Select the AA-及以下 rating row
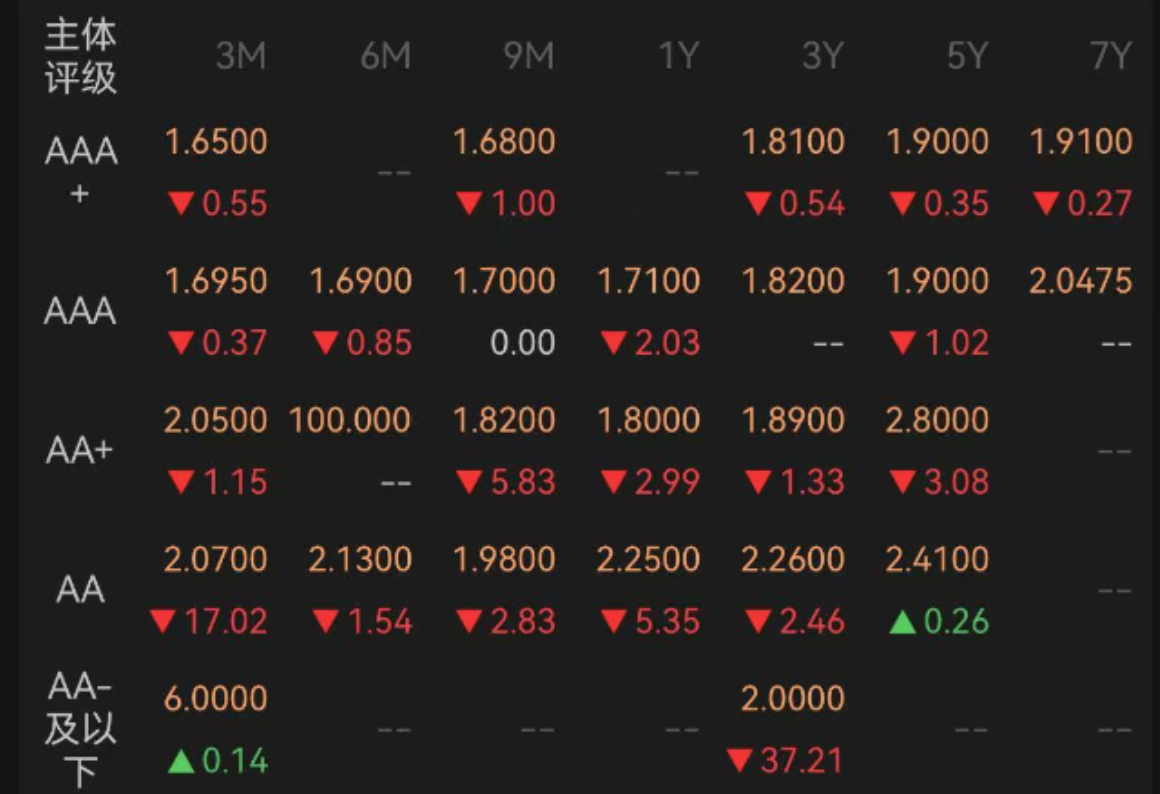This screenshot has height=794, width=1160. (81, 729)
